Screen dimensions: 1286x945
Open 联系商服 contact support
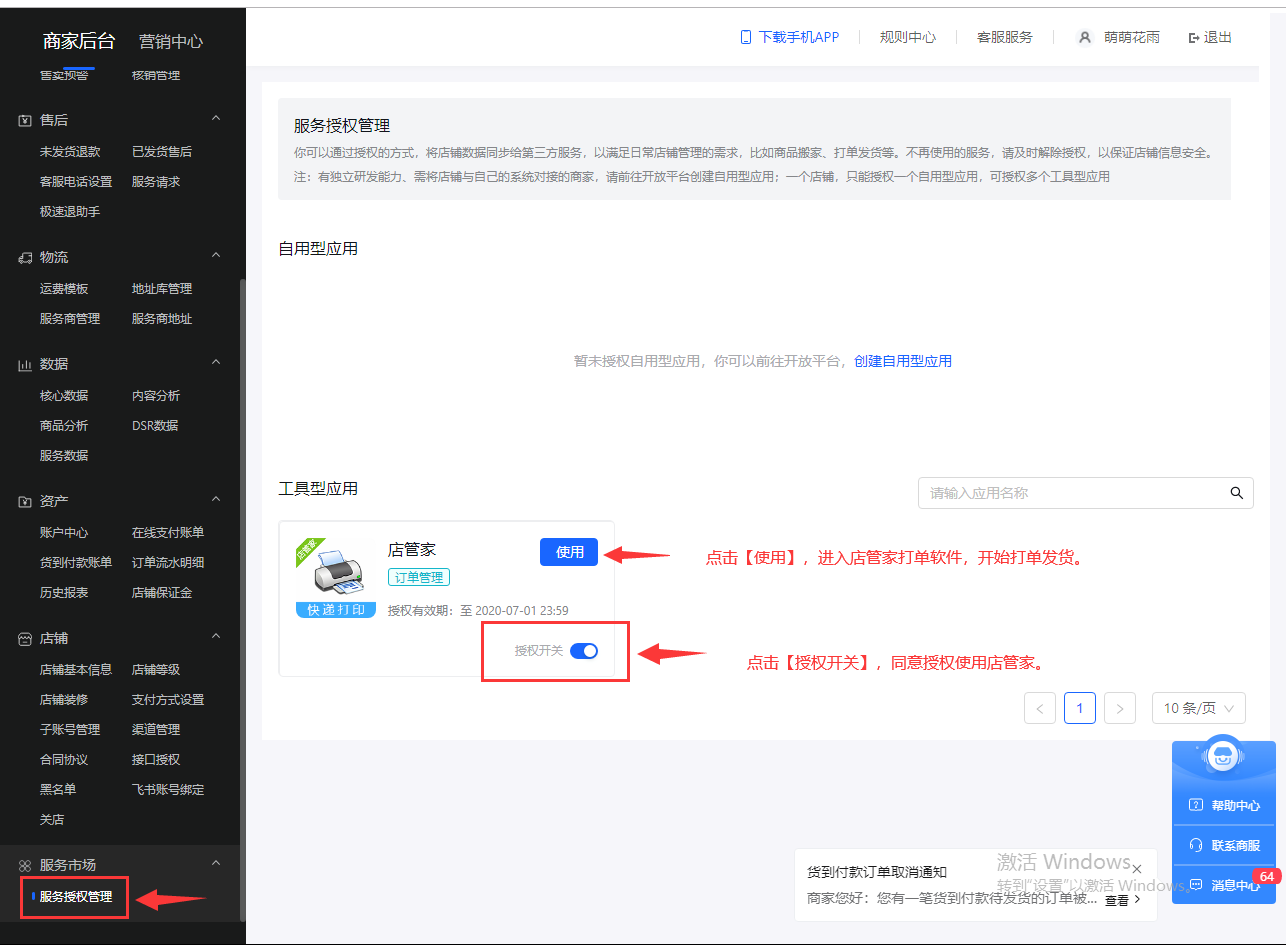[x=1224, y=845]
